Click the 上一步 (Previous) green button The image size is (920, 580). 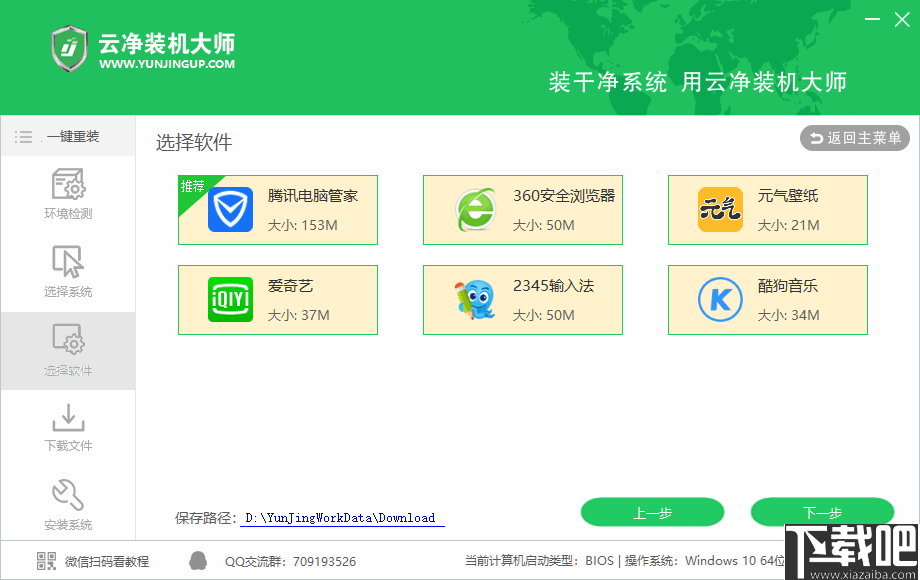pos(652,512)
